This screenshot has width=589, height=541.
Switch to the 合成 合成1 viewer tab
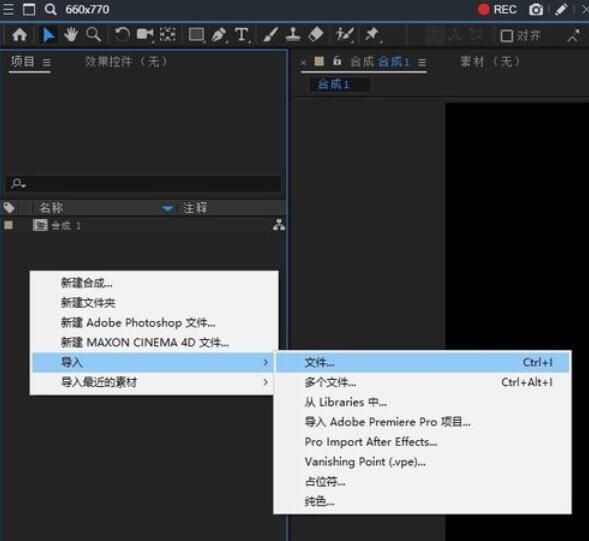click(379, 62)
